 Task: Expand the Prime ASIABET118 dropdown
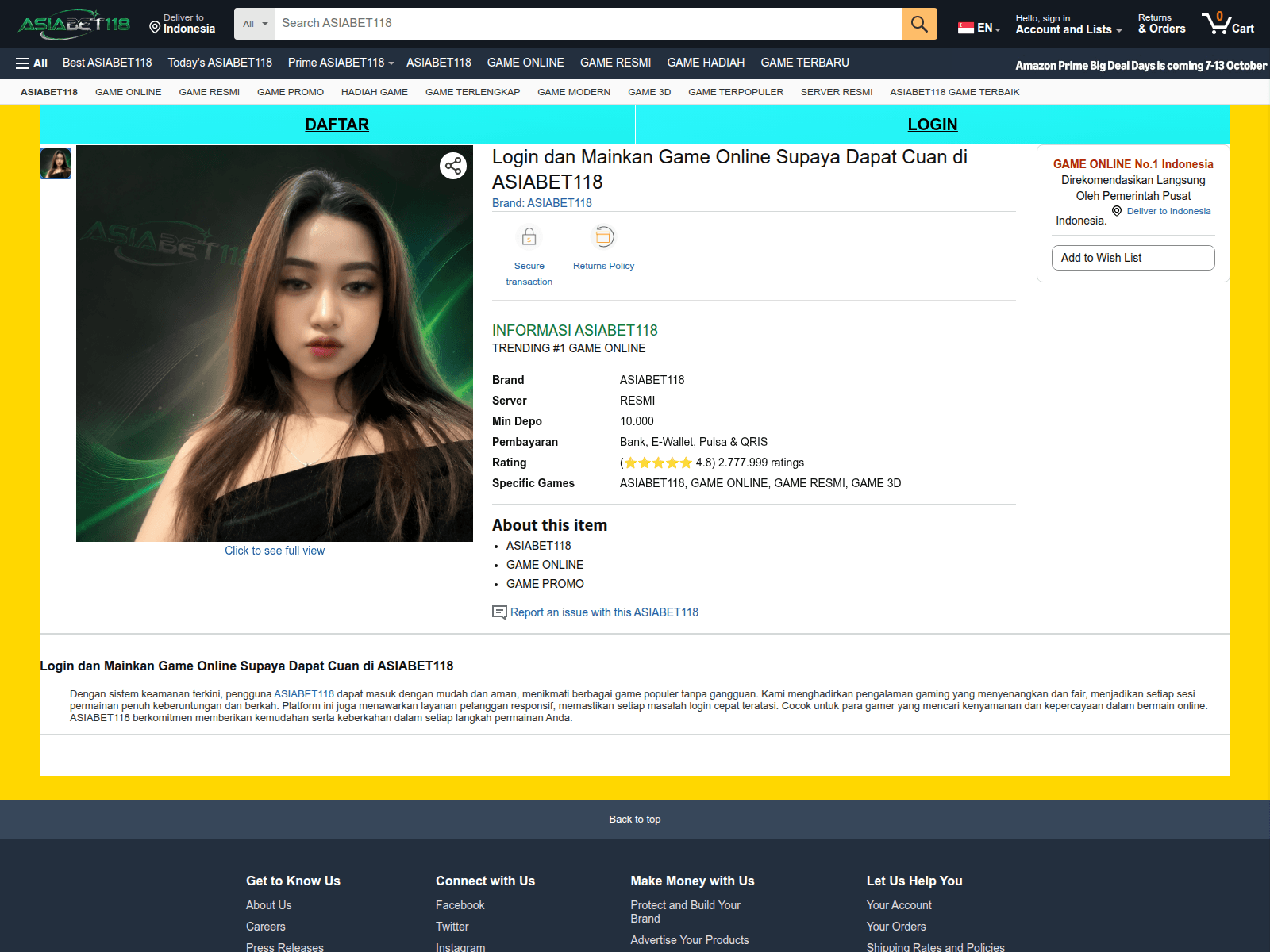click(341, 63)
